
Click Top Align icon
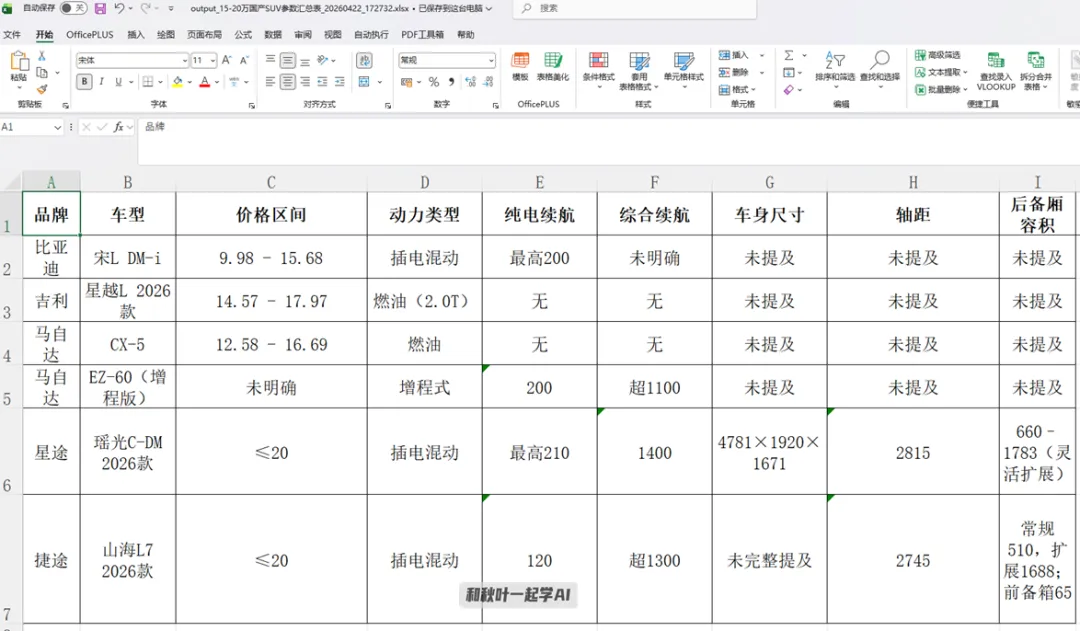click(x=270, y=61)
